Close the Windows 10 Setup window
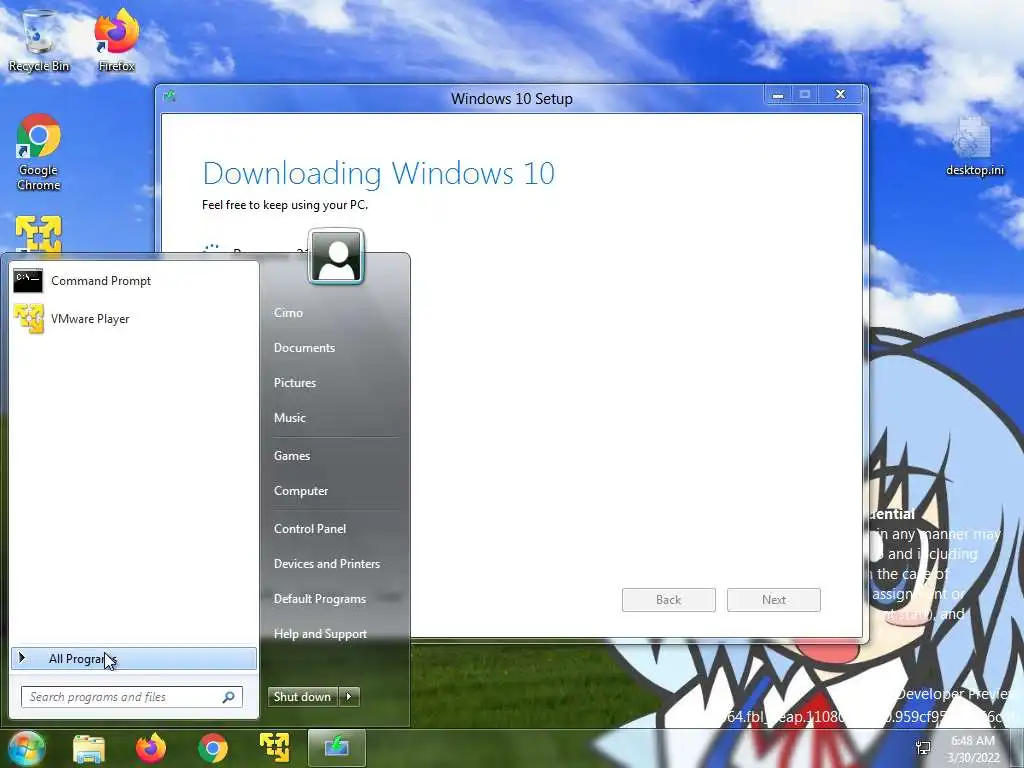Image resolution: width=1024 pixels, height=768 pixels. pyautogui.click(x=840, y=95)
